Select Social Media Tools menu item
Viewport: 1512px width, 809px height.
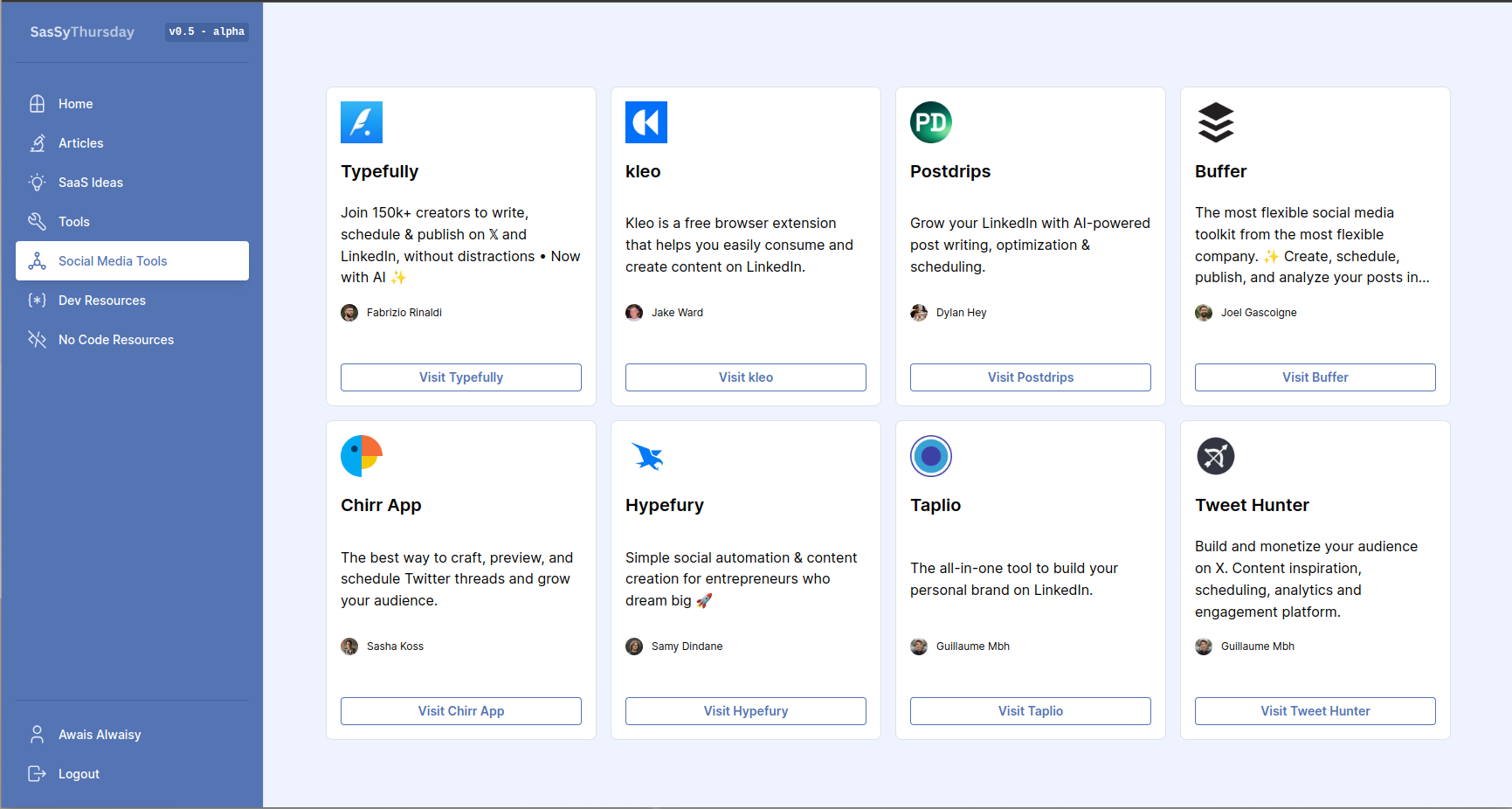(x=132, y=261)
